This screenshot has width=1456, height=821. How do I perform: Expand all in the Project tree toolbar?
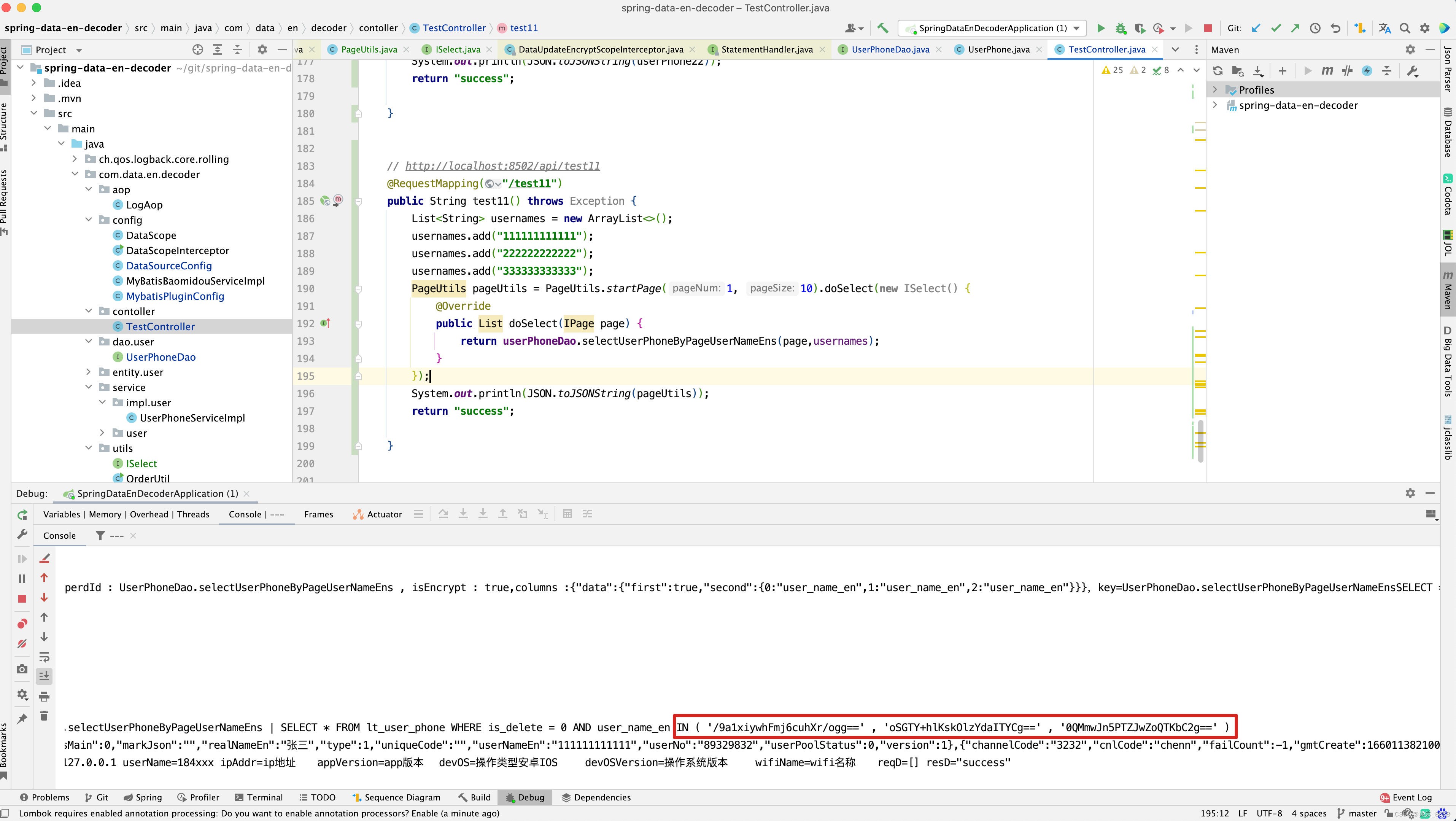point(217,50)
